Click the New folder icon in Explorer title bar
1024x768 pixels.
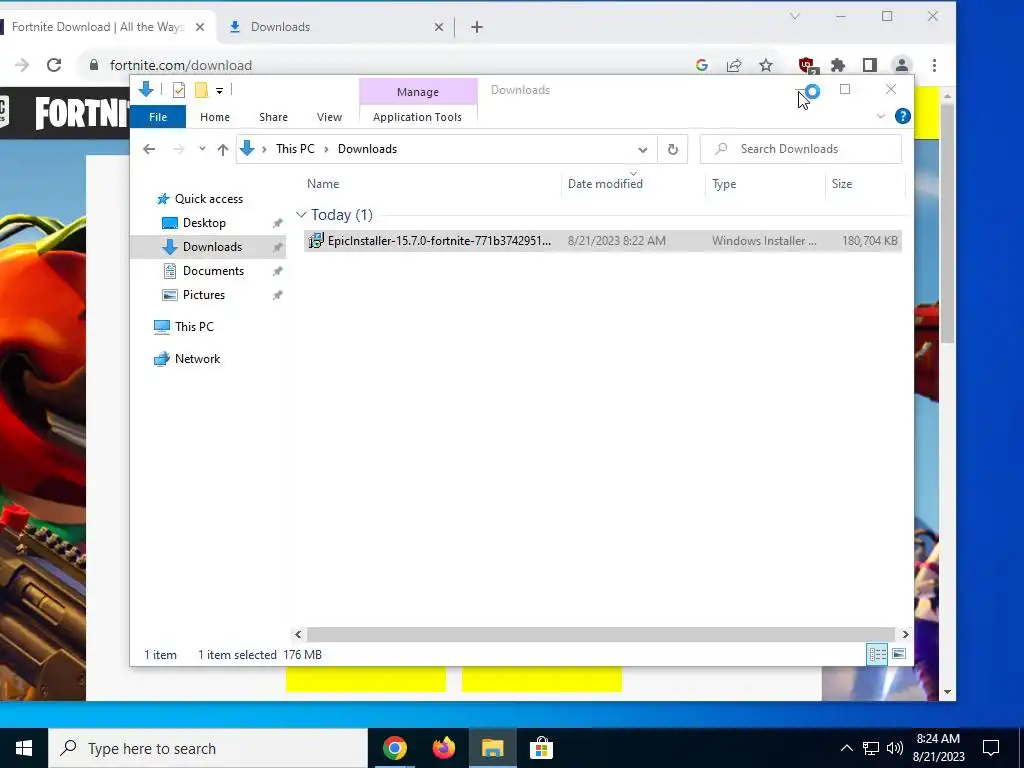[x=201, y=90]
